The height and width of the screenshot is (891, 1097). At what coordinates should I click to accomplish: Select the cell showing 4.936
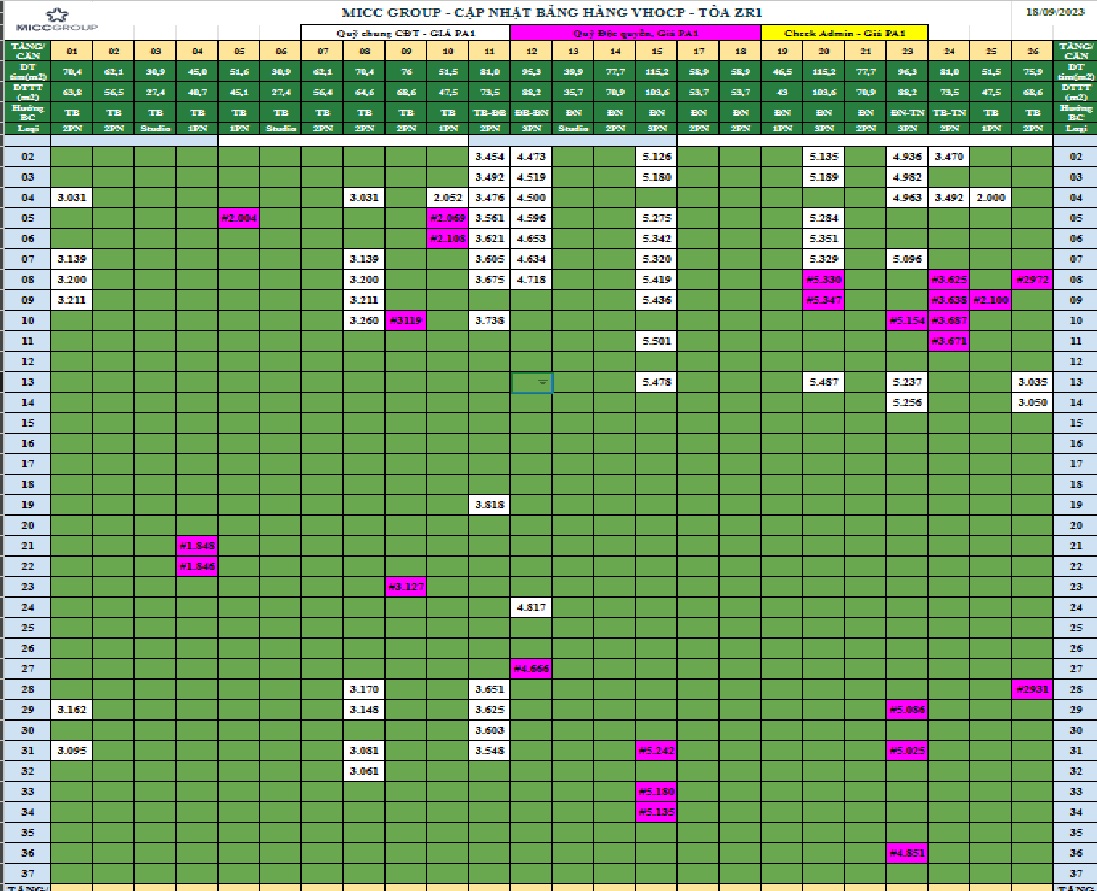pyautogui.click(x=907, y=157)
